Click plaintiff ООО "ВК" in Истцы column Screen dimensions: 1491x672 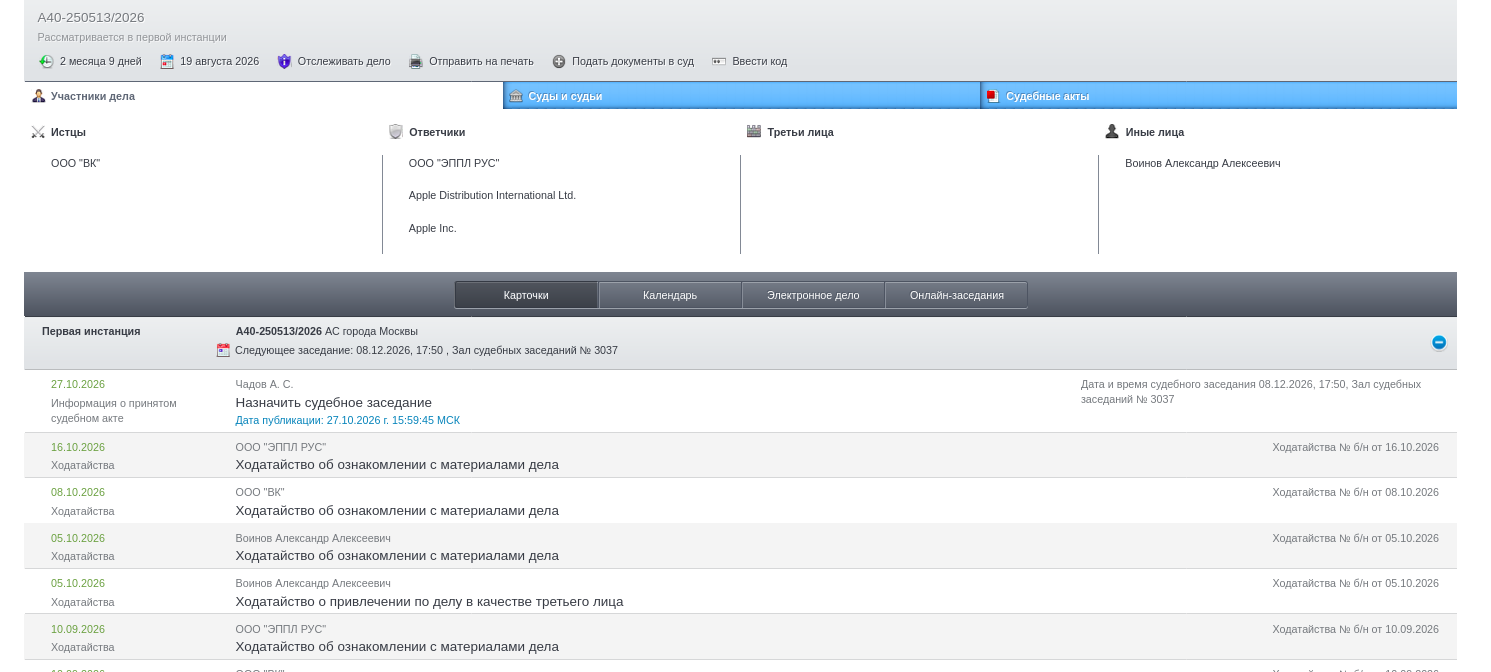[76, 163]
